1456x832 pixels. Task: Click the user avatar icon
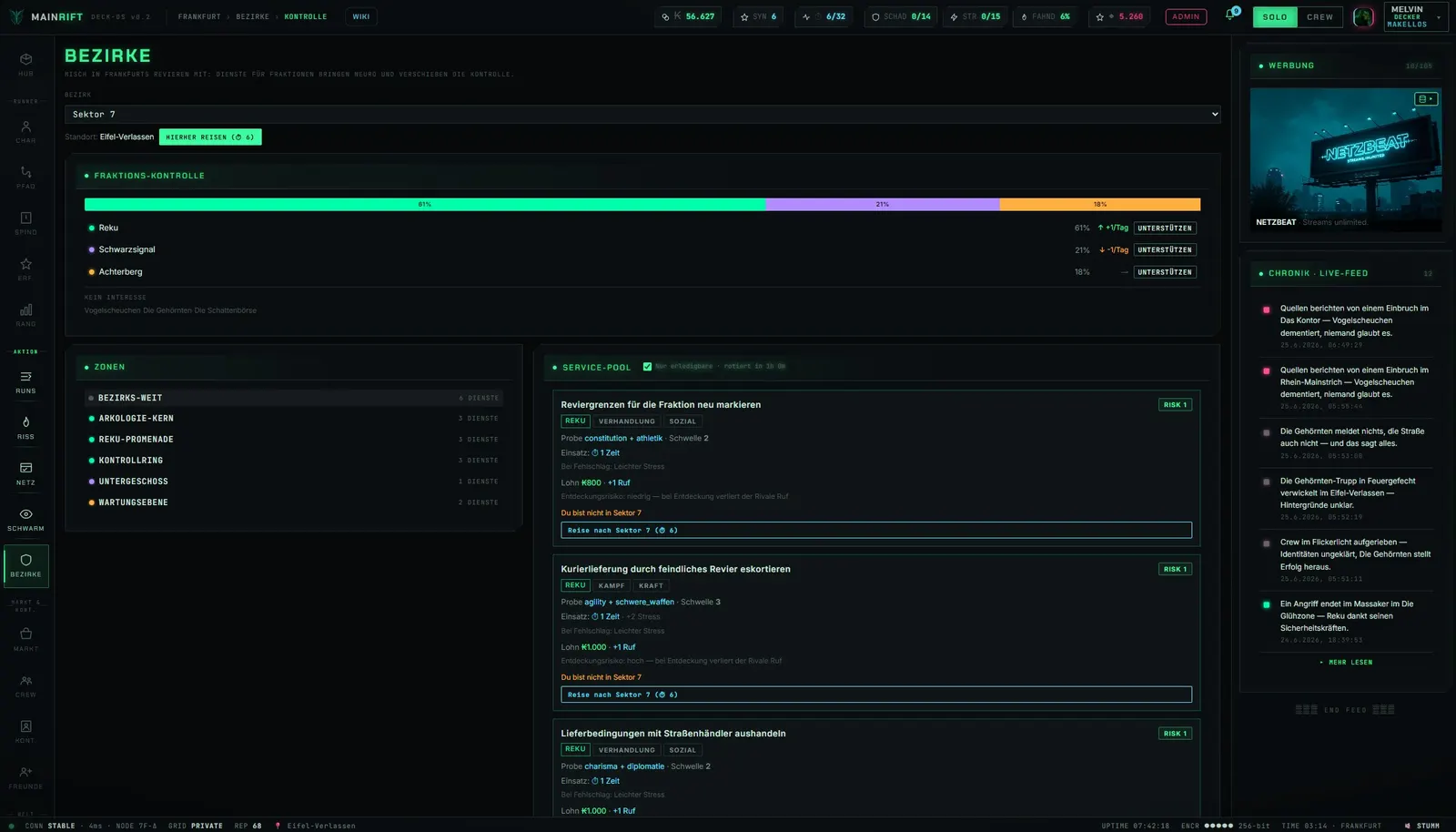point(1363,16)
